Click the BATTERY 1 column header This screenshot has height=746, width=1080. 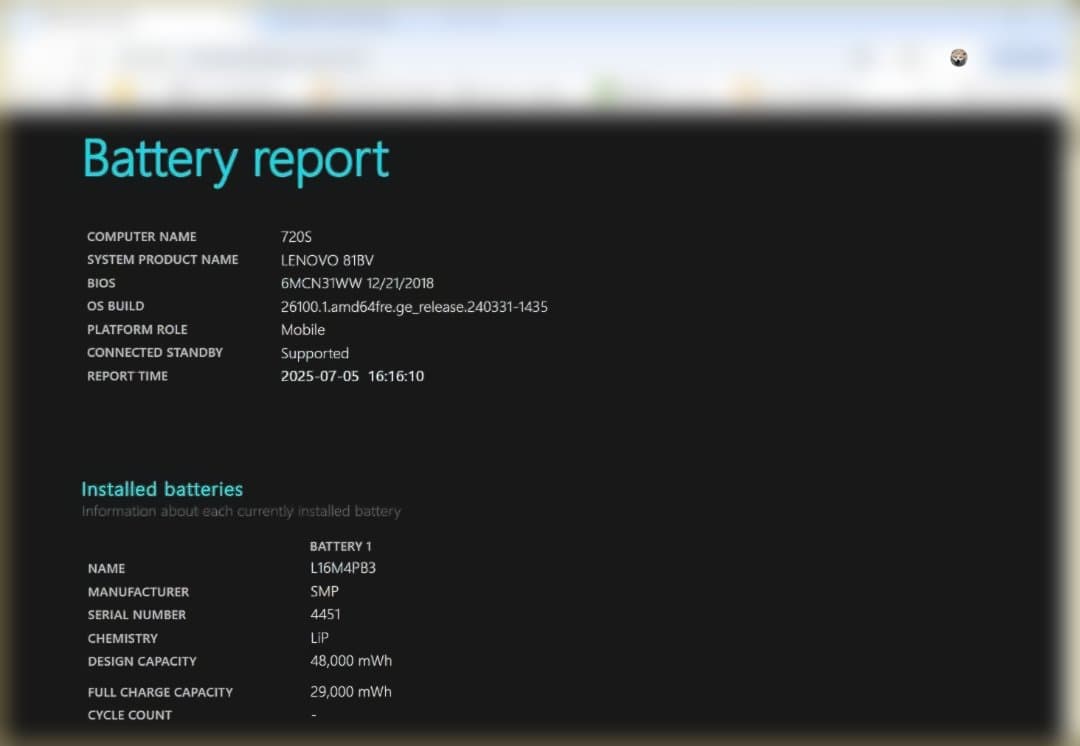tap(341, 546)
